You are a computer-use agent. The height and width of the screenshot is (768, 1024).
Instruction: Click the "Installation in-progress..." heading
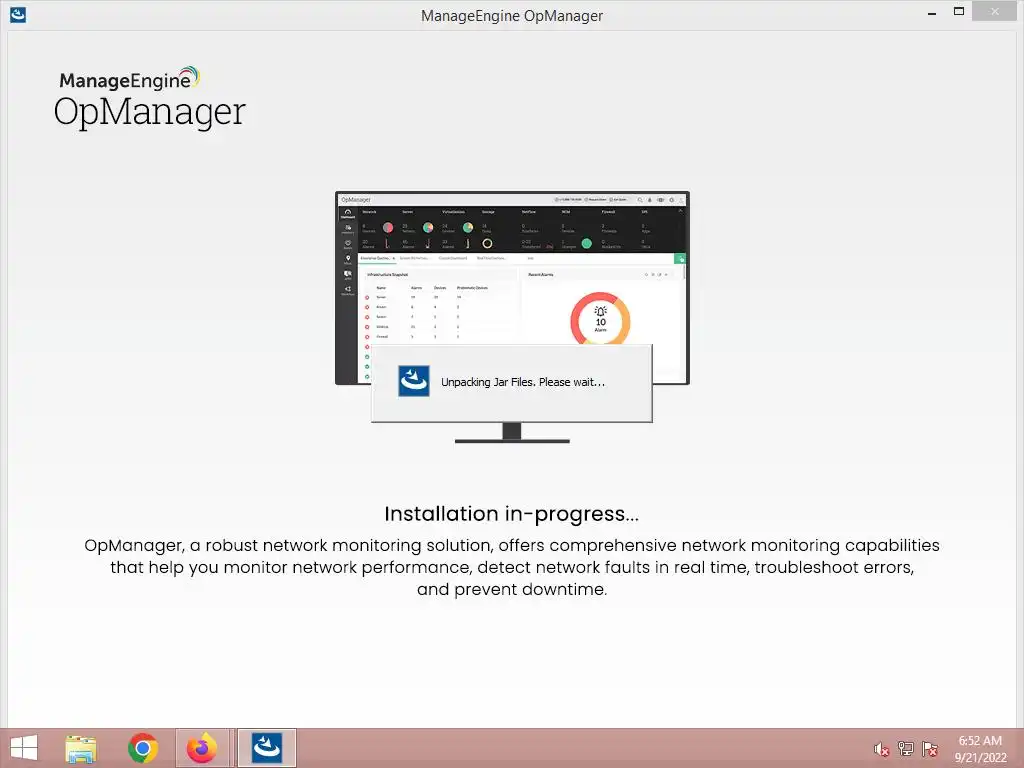click(x=511, y=514)
